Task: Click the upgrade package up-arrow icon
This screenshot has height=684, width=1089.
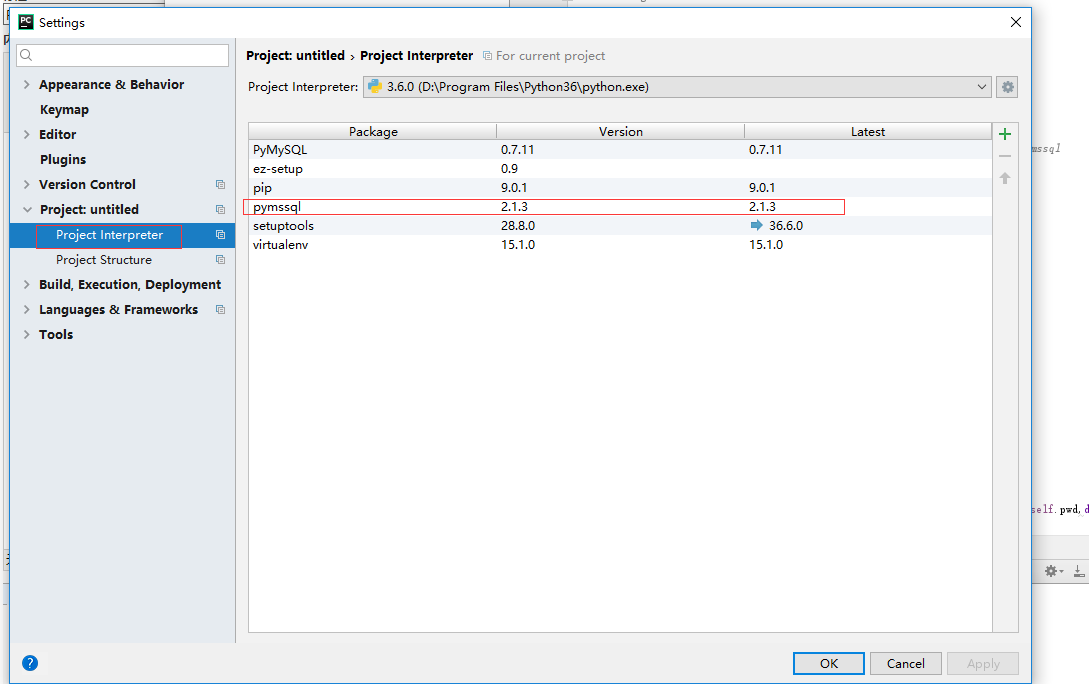Action: (1005, 178)
